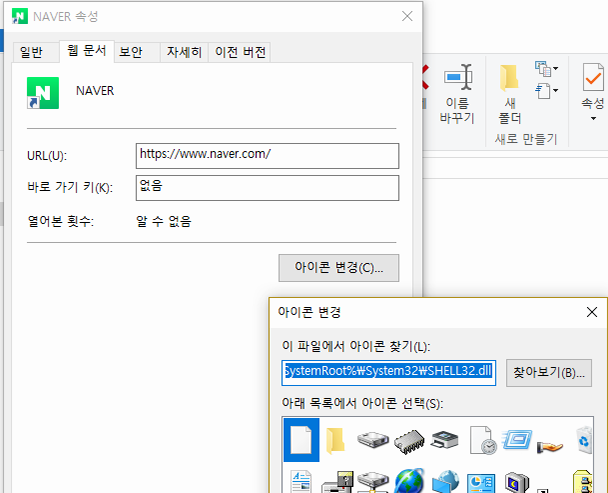
Task: Close the 아이콘 변경 dialog
Action: [x=592, y=312]
